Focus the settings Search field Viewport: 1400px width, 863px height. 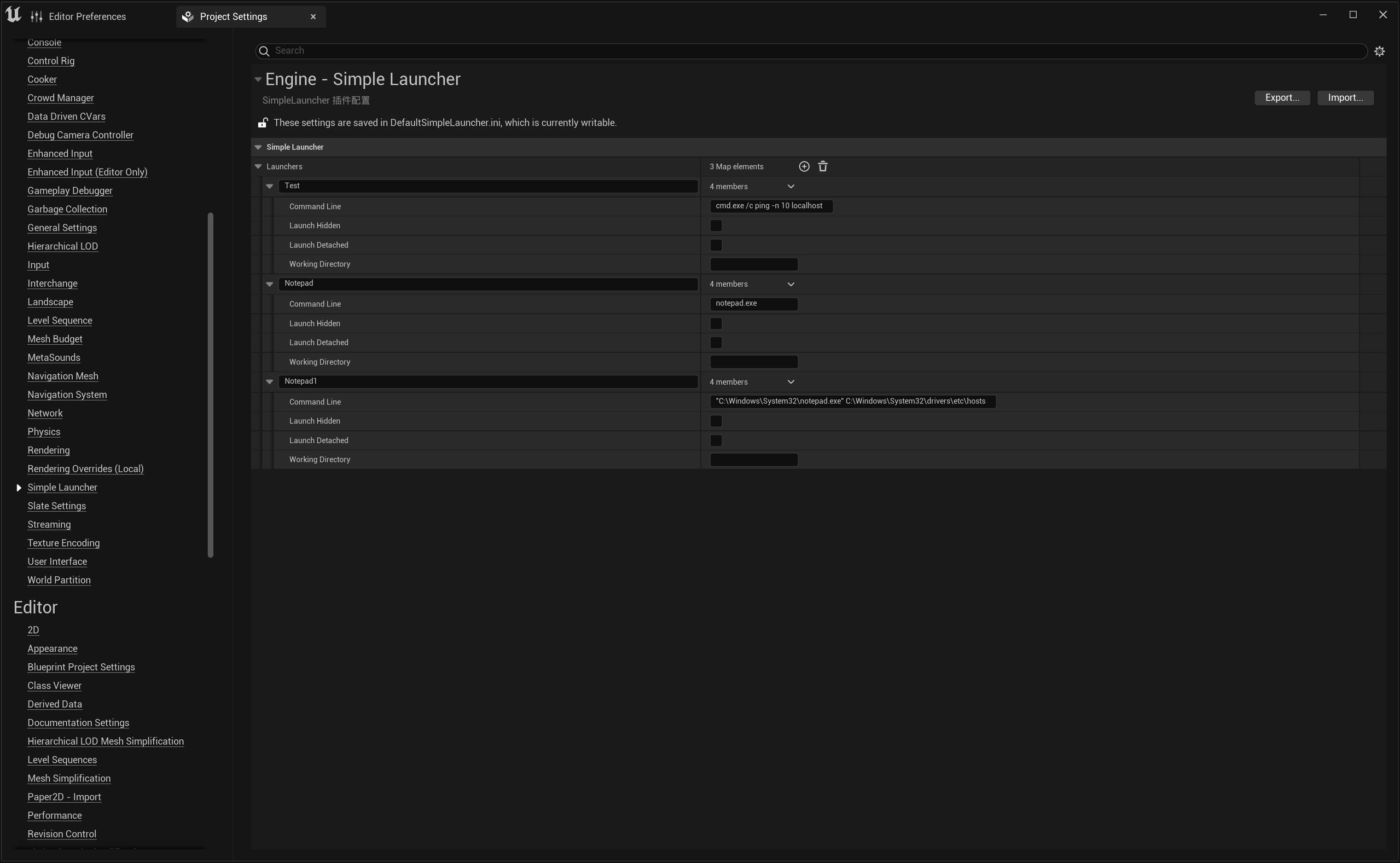click(811, 51)
